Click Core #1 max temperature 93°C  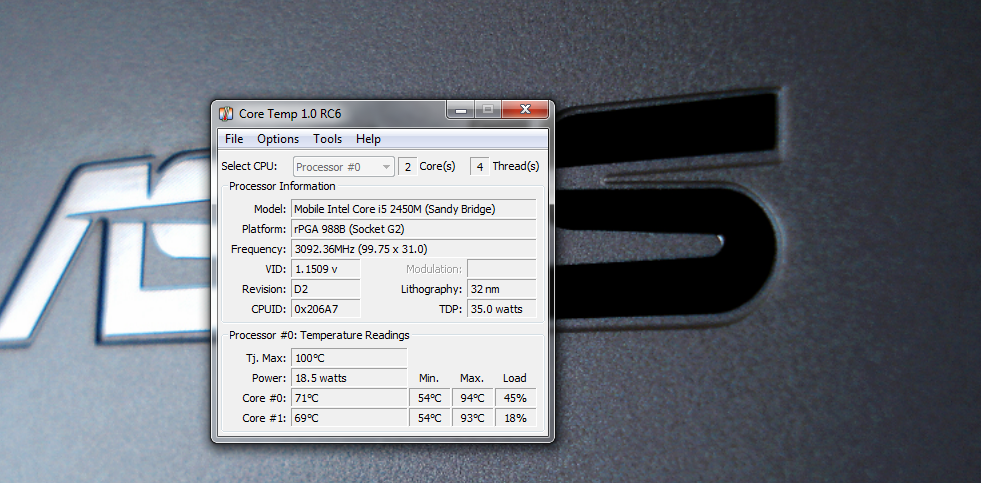[472, 418]
